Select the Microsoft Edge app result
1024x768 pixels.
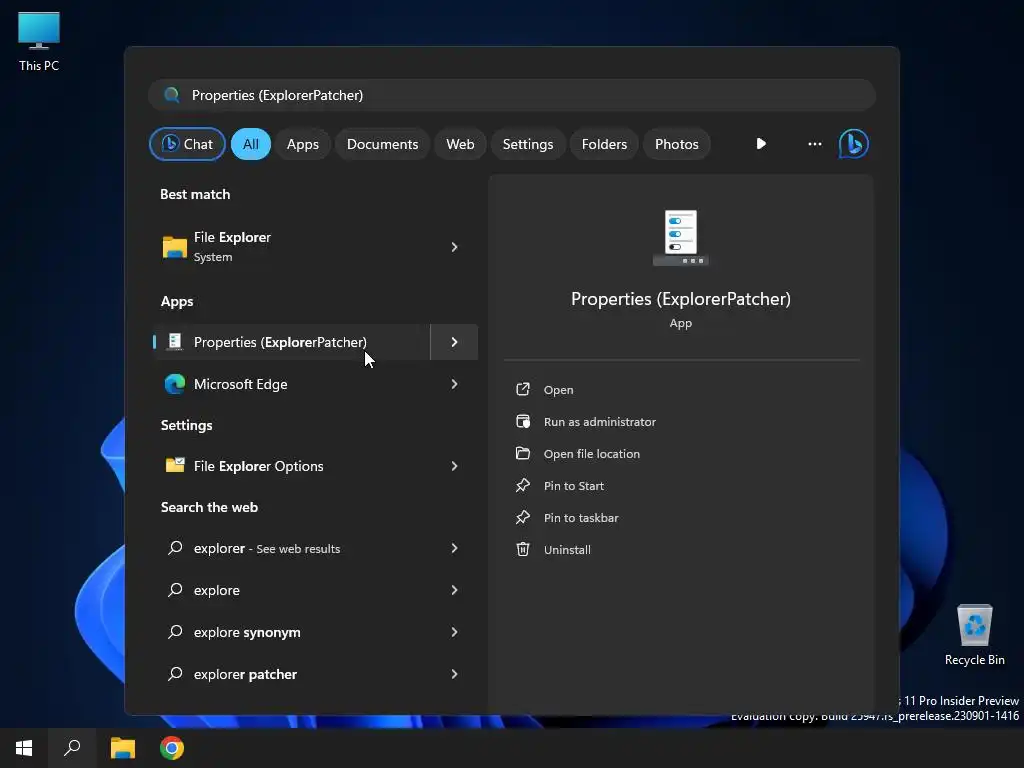coord(315,384)
